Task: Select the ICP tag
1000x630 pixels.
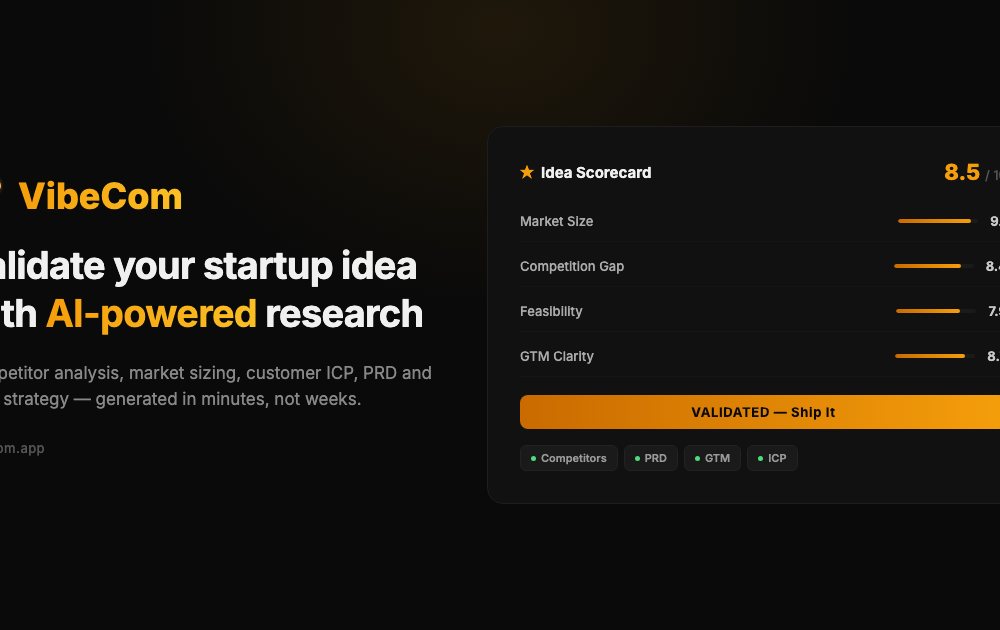Action: pos(772,458)
